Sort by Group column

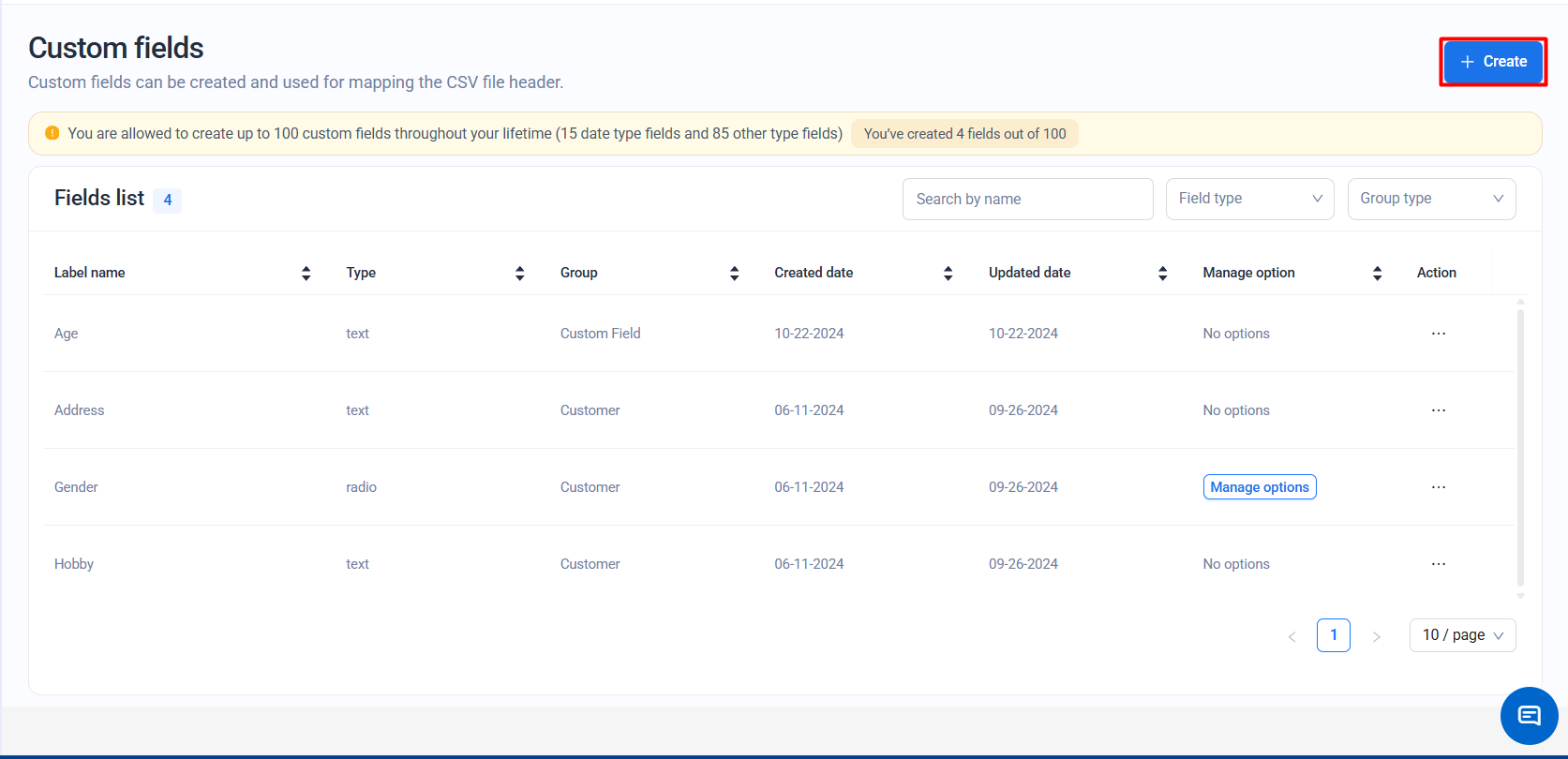click(734, 273)
